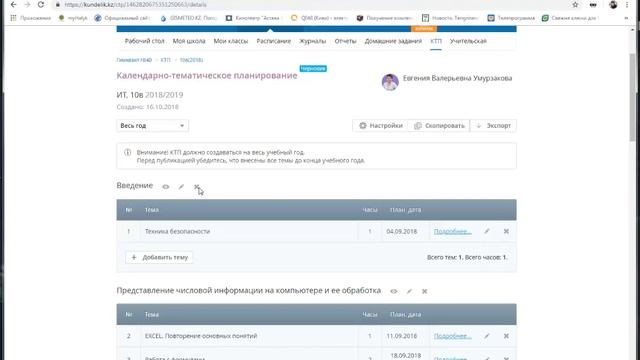Click date 04.09.2018 cell

[402, 231]
